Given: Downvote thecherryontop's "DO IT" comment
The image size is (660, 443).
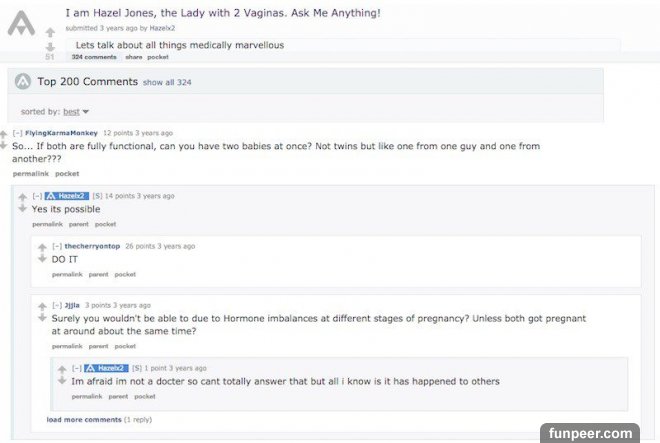Looking at the screenshot, I should pyautogui.click(x=42, y=259).
